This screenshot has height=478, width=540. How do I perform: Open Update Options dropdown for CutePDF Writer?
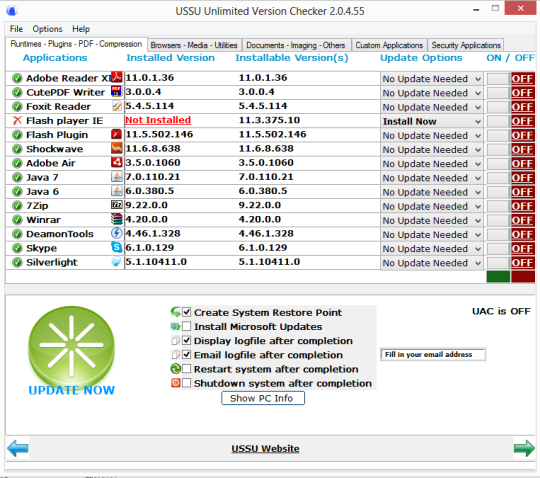tap(432, 93)
